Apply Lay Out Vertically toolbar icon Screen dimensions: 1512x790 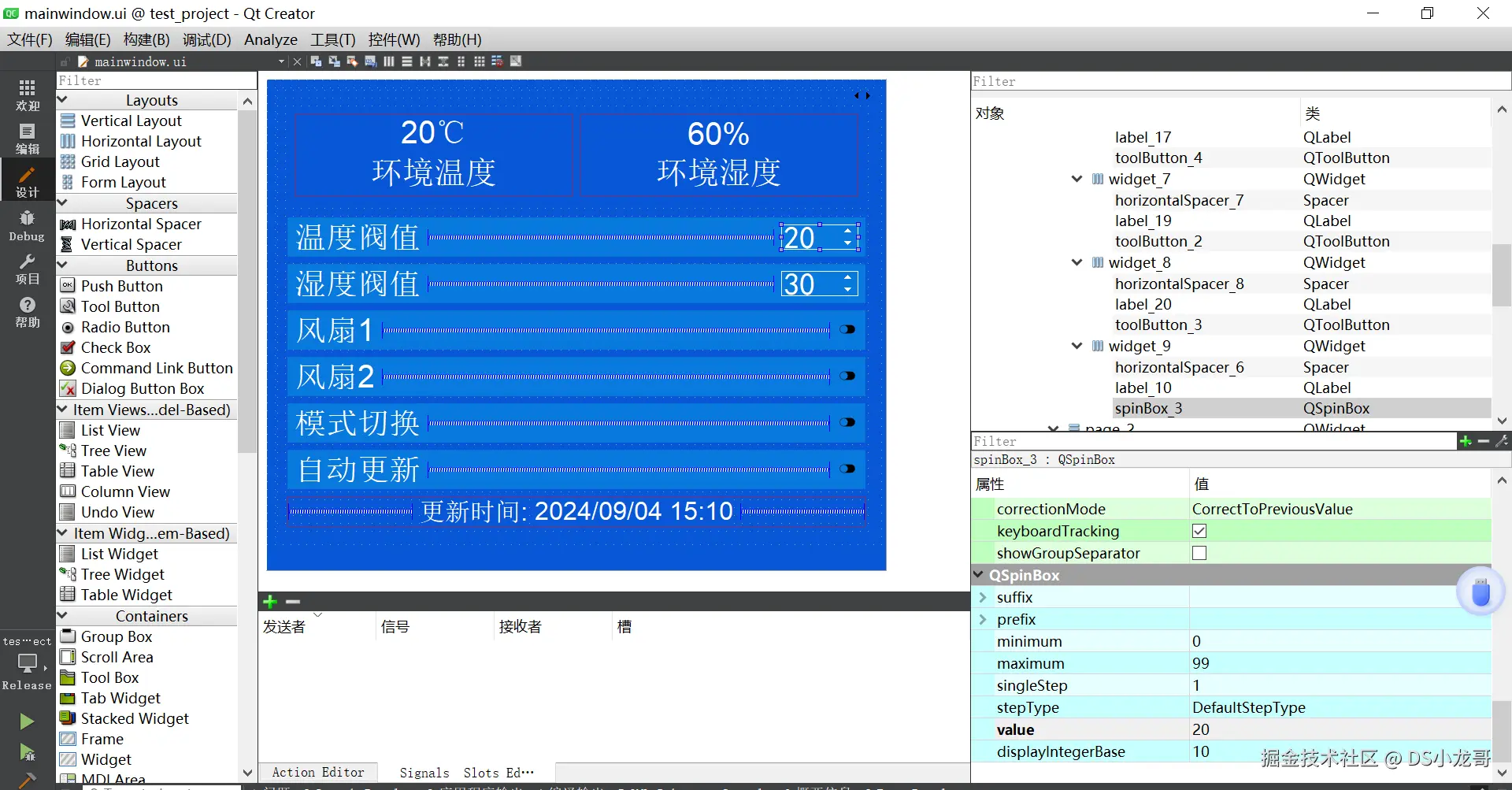407,61
